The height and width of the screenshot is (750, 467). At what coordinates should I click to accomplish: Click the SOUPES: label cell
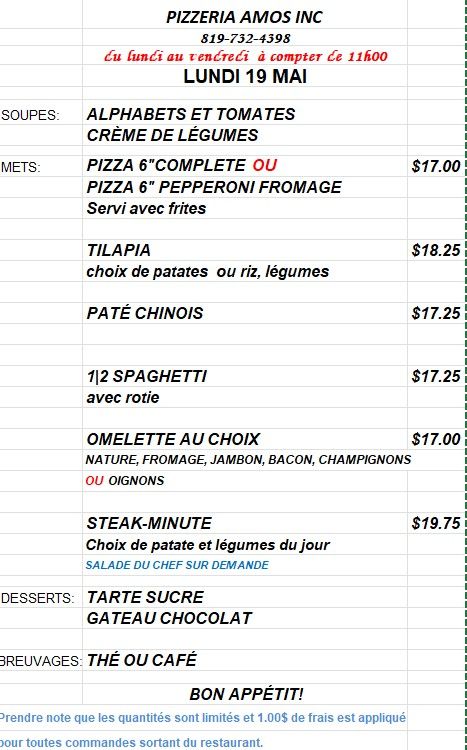[41, 115]
